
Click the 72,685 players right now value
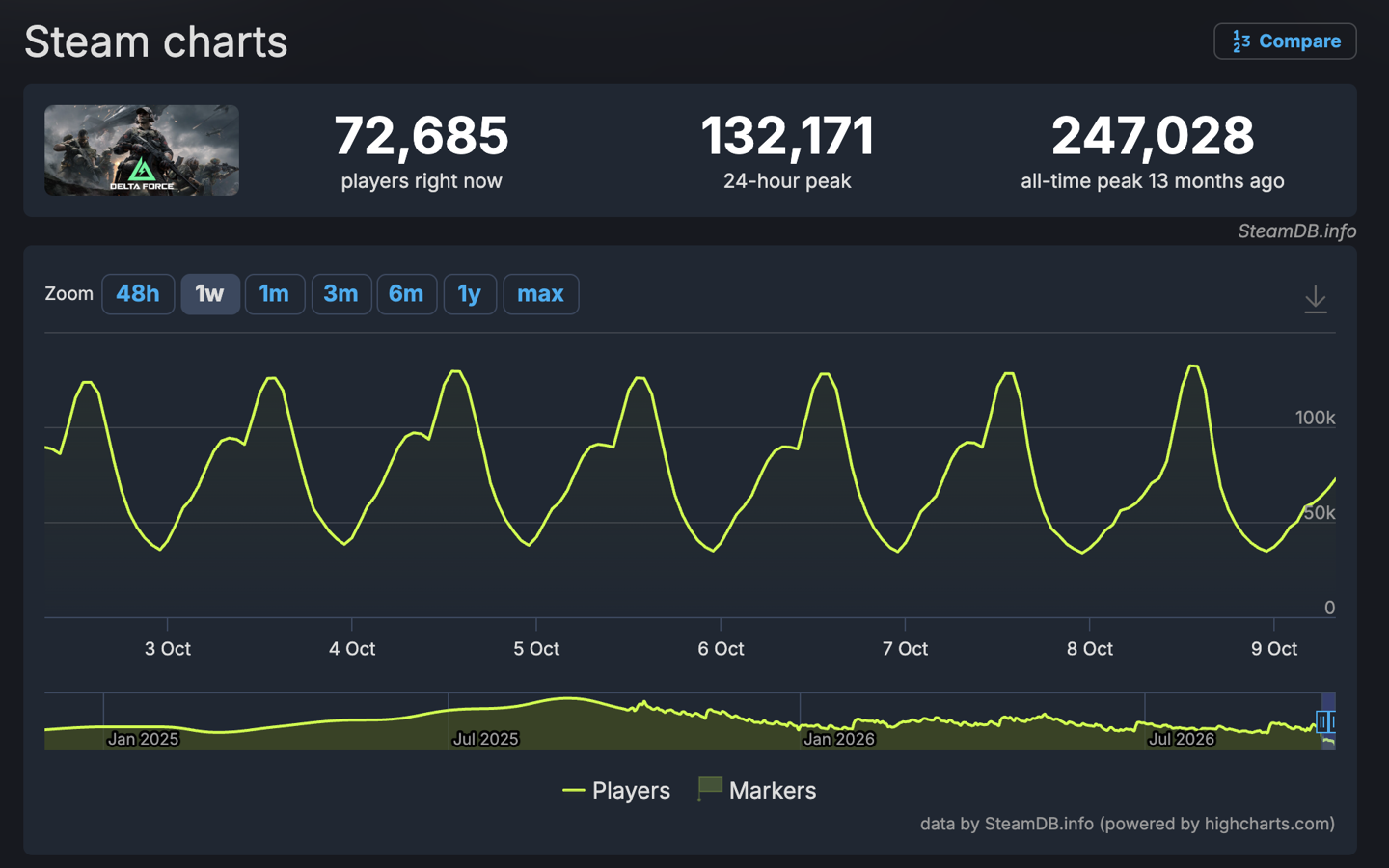point(422,136)
